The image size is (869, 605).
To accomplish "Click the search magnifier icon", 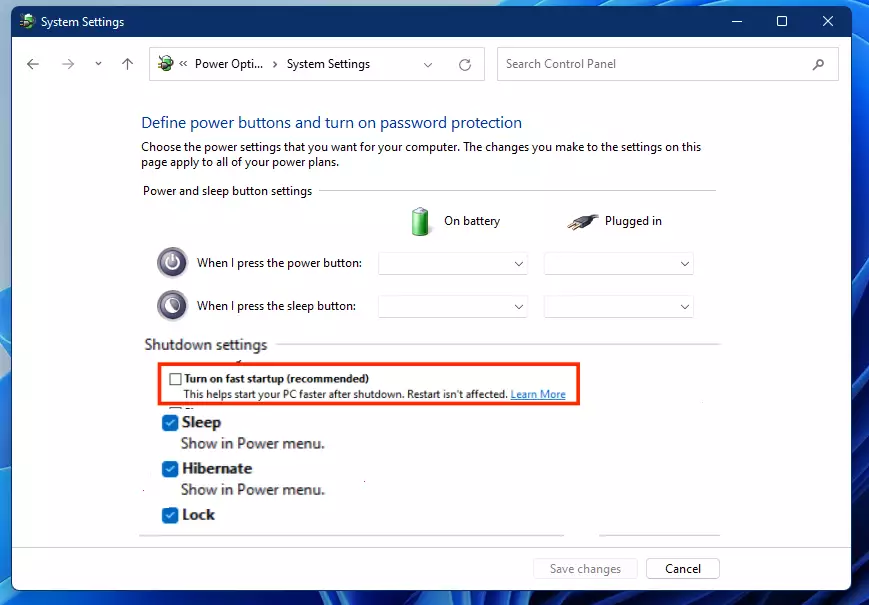I will point(818,65).
